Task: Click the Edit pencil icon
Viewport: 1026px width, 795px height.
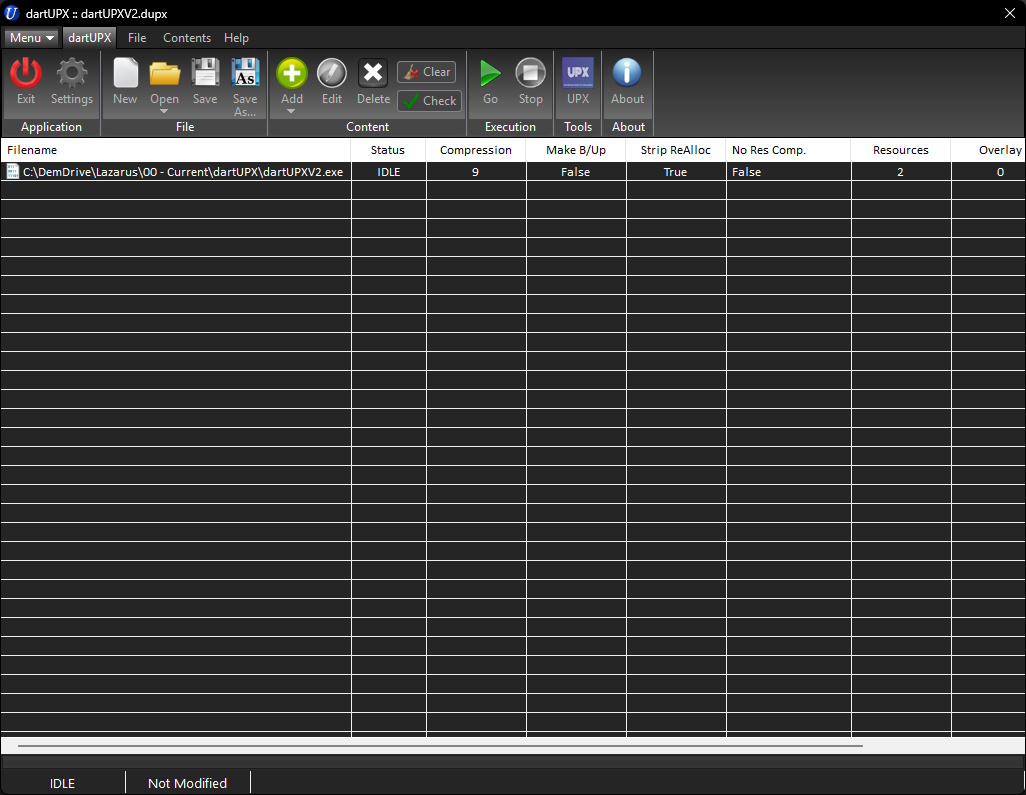Action: click(x=332, y=73)
